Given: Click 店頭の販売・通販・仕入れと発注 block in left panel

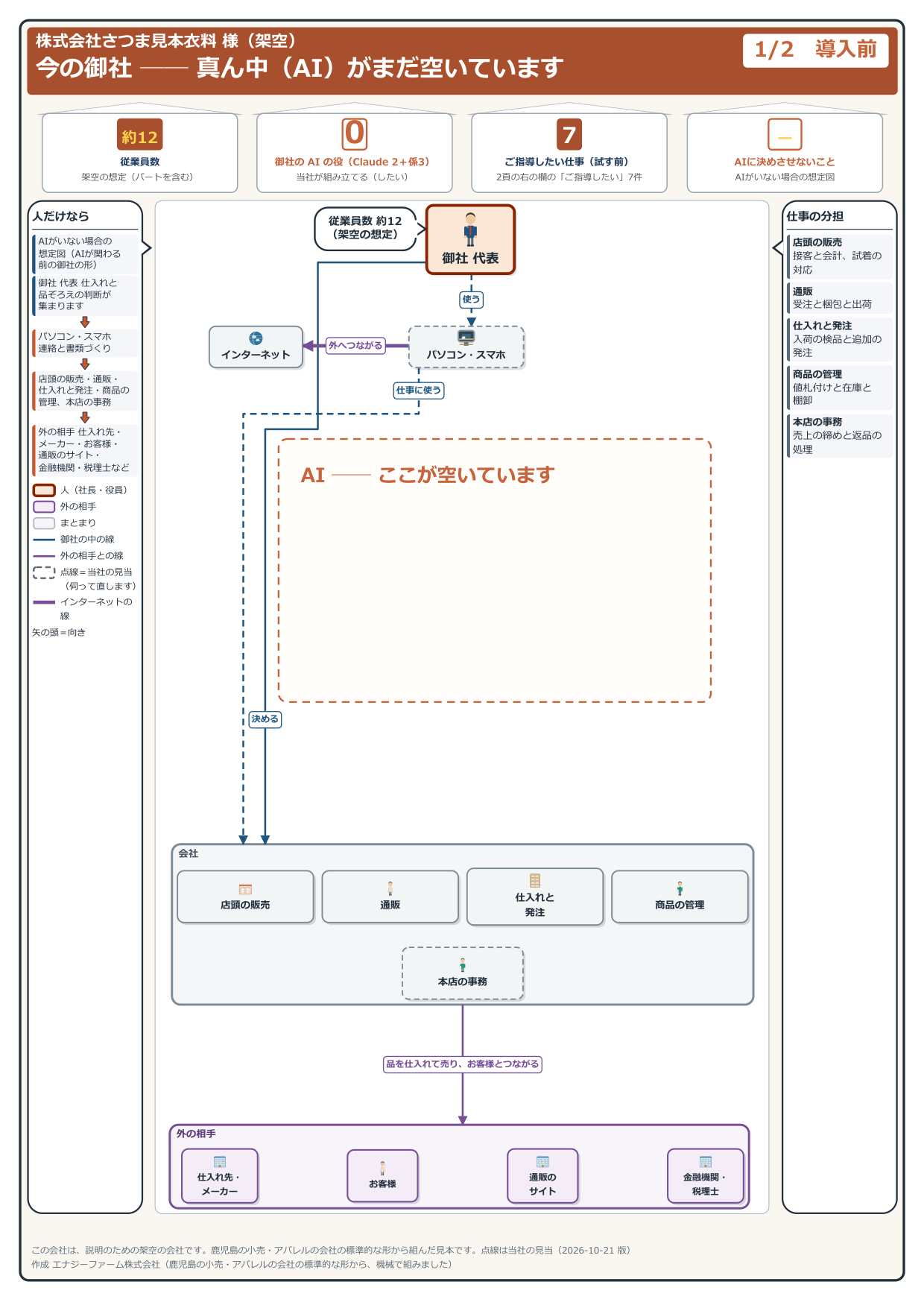Looking at the screenshot, I should click(x=85, y=391).
